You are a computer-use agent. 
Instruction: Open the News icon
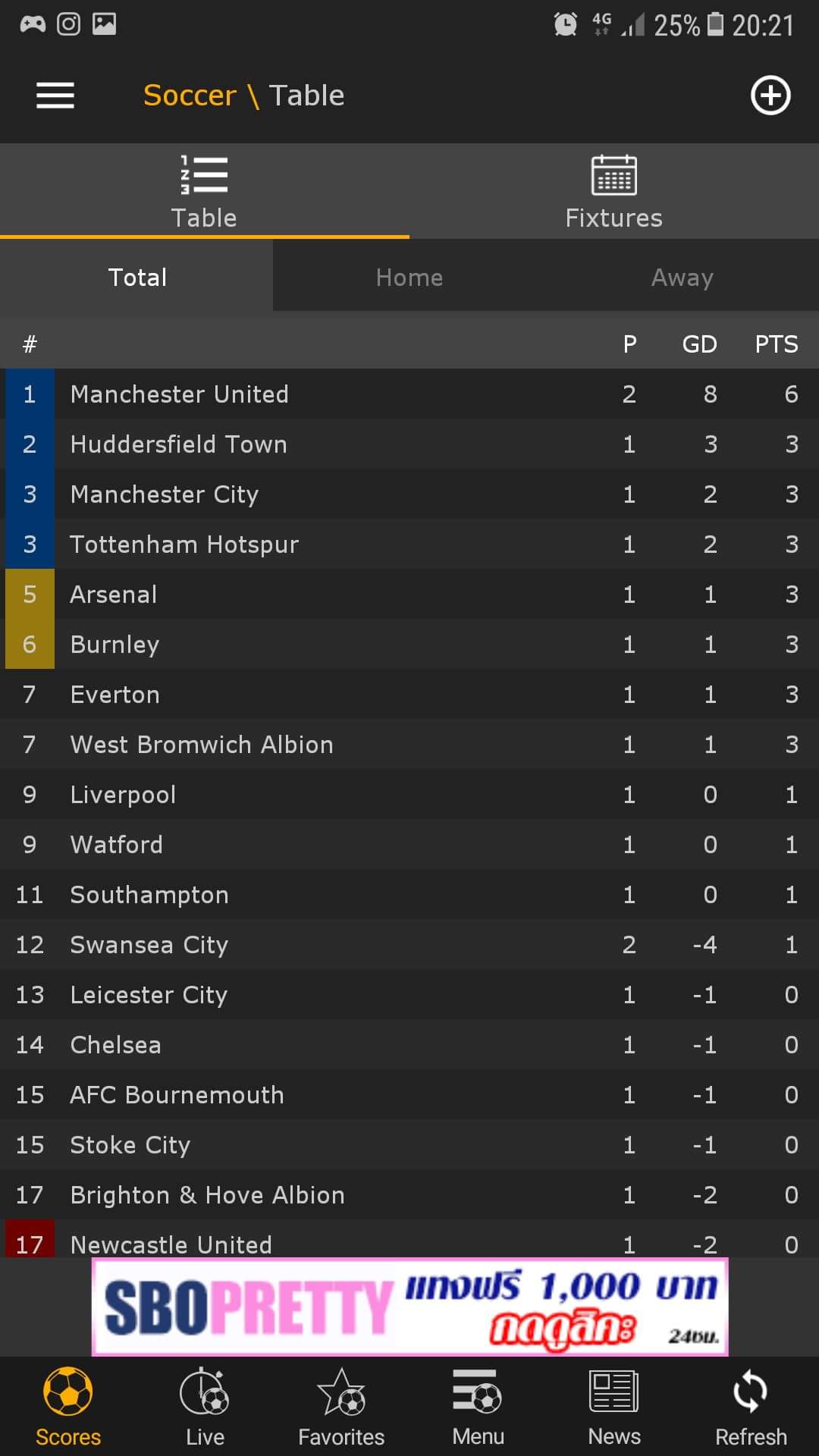[x=614, y=1392]
